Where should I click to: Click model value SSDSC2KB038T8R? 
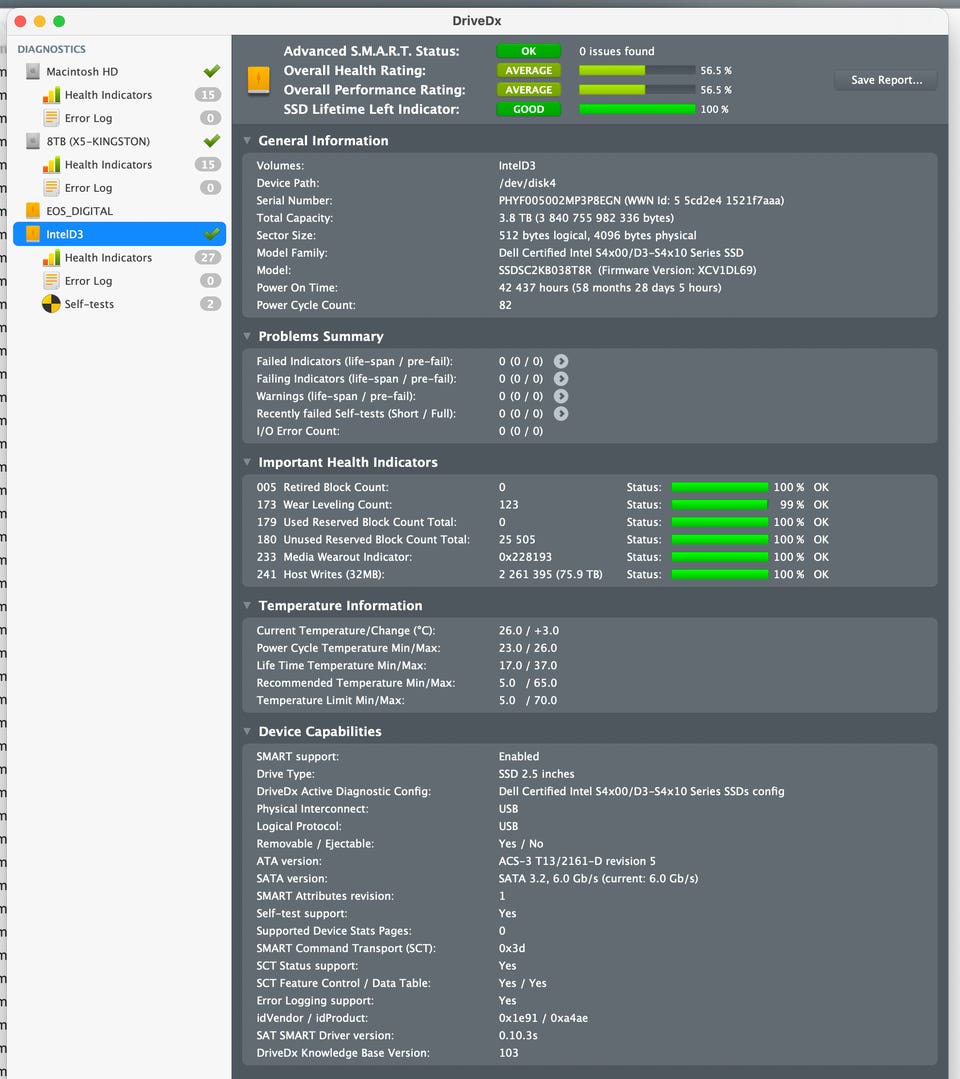(545, 270)
